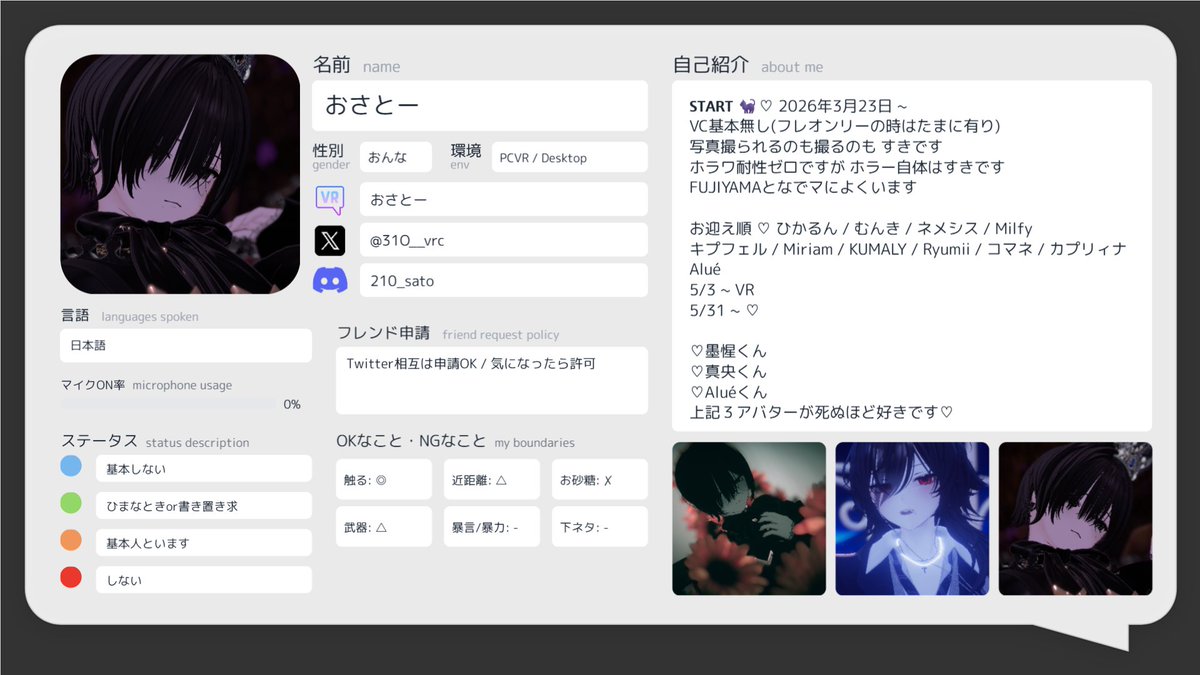
Task: Click the boundary box 下ネタ: -
Action: pyautogui.click(x=600, y=526)
